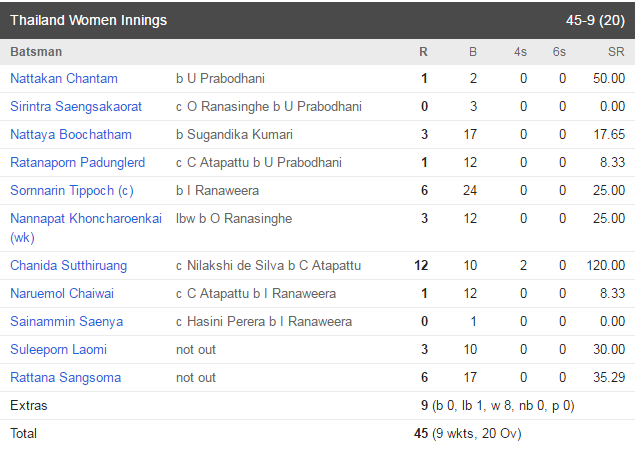The width and height of the screenshot is (636, 454).
Task: Click the Extras row label
Action: (29, 405)
